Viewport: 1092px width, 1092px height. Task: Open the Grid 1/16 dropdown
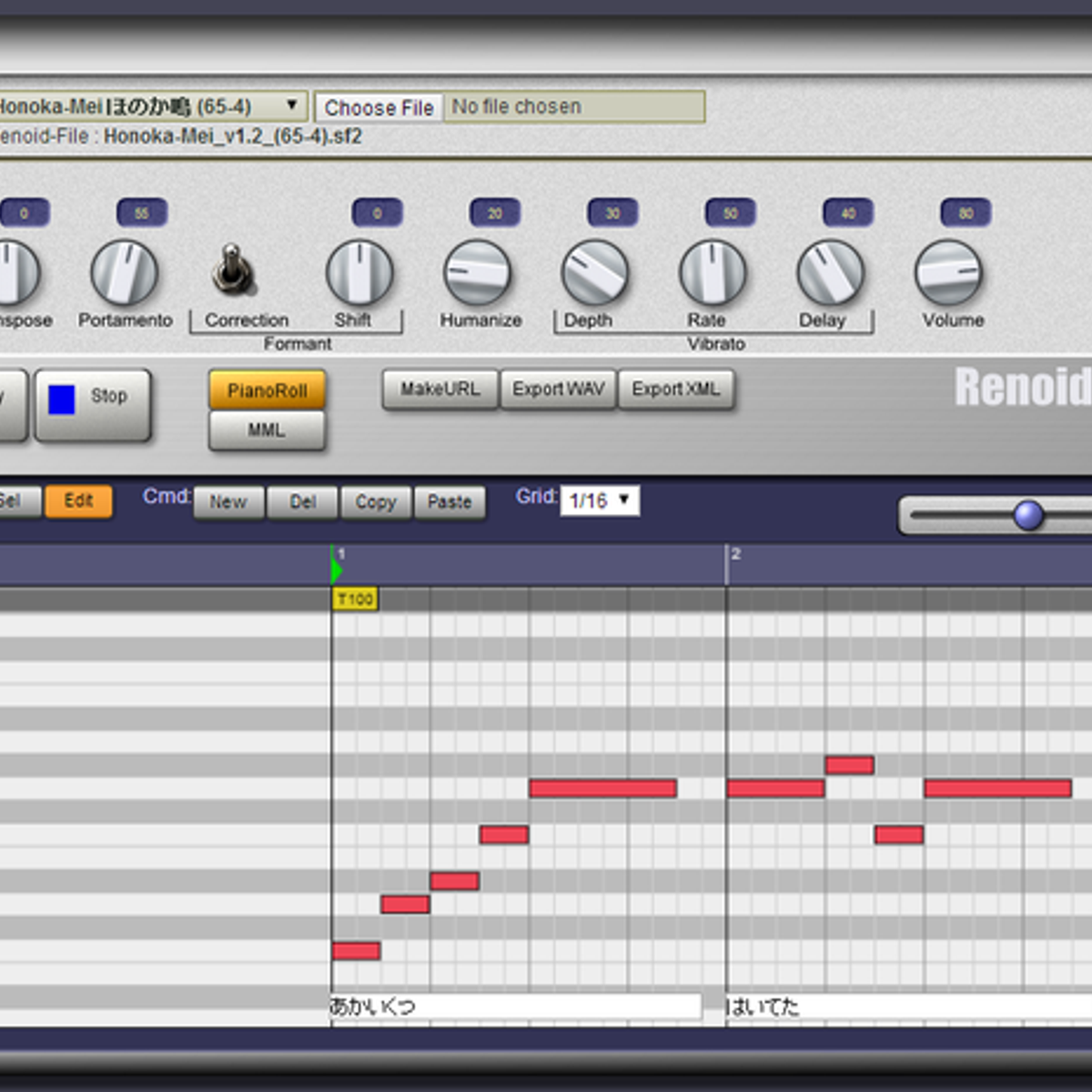click(x=600, y=500)
